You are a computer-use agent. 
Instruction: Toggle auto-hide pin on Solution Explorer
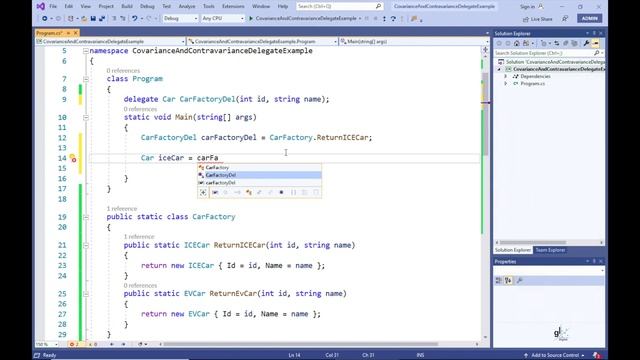(x=594, y=33)
